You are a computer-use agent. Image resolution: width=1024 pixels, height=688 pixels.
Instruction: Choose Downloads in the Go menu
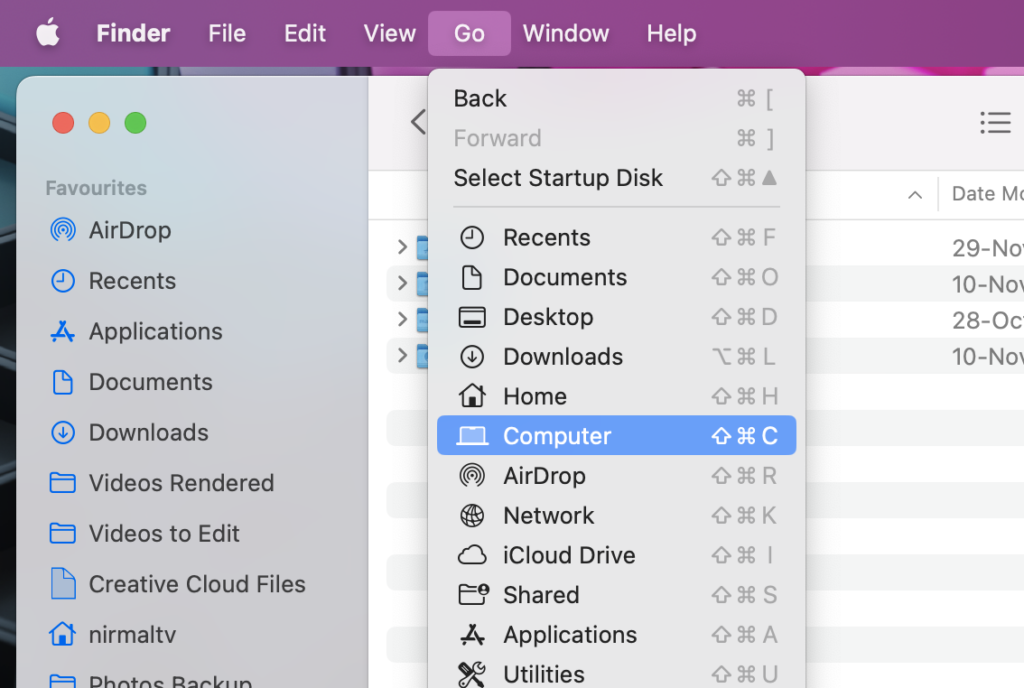click(616, 357)
